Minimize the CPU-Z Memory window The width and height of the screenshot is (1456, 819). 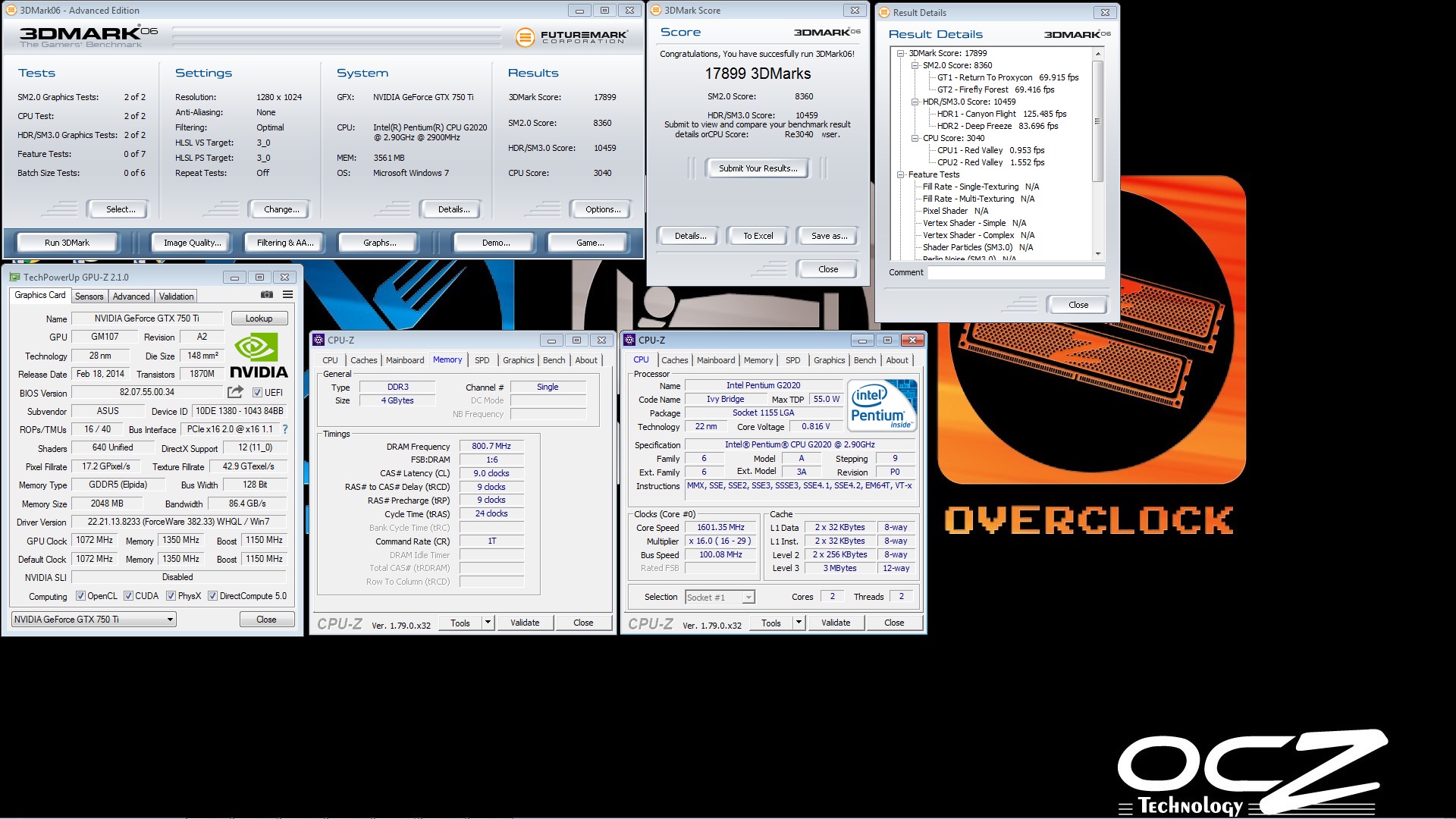pos(551,340)
